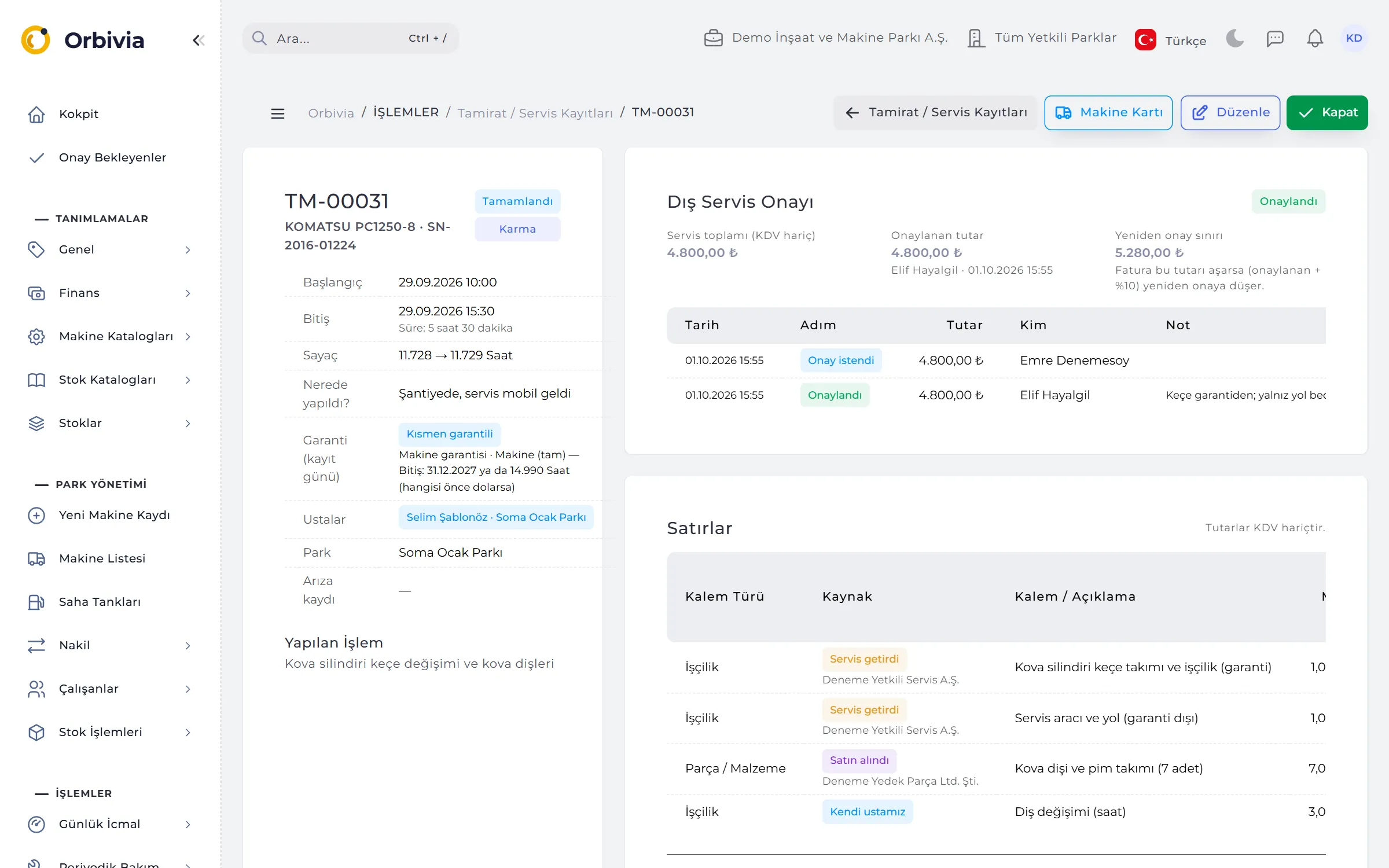Viewport: 1389px width, 868px height.
Task: Expand the Genel menu
Action: [109, 249]
